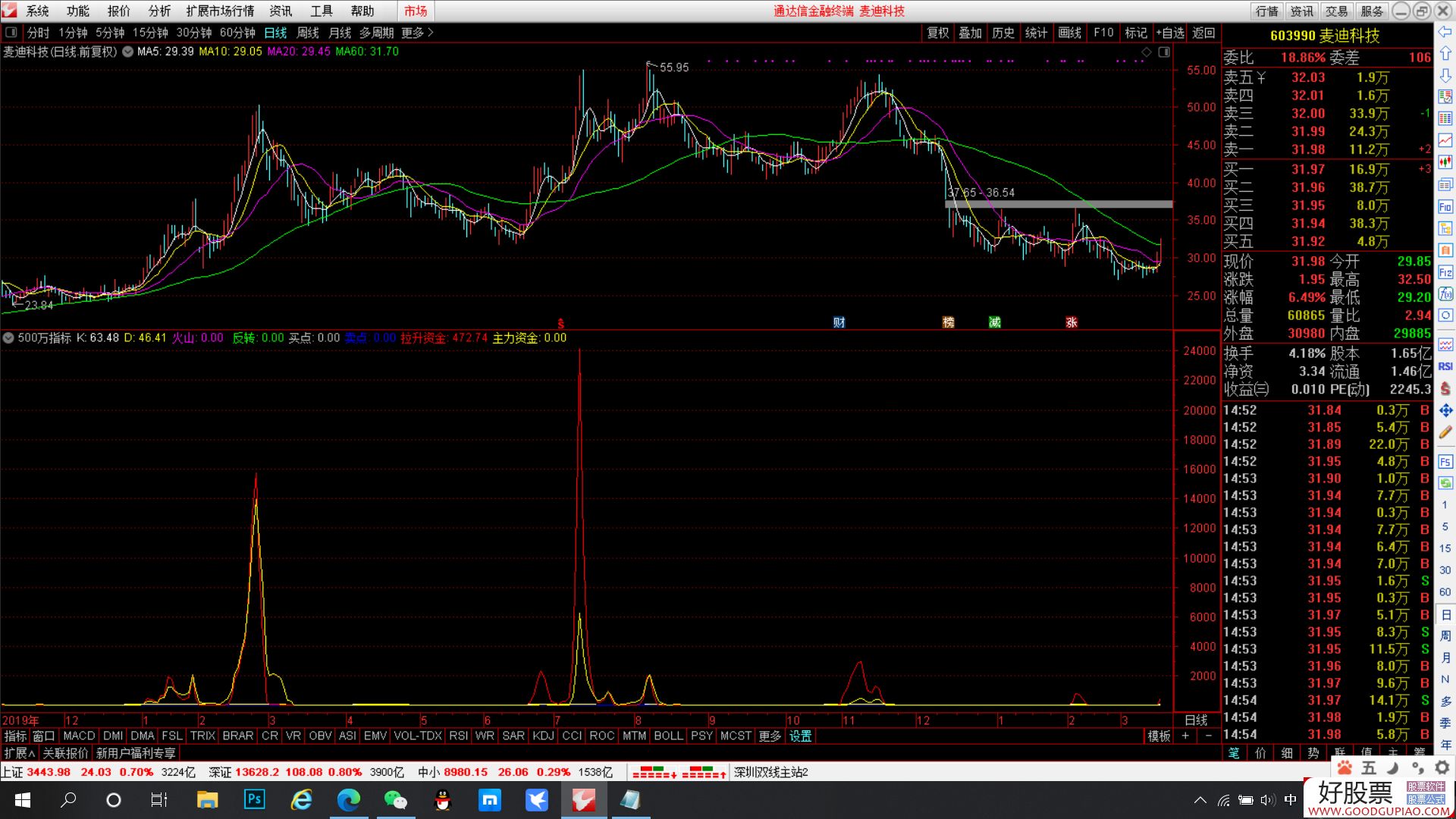Click the blue move arrows sidebar icon
The image size is (1456, 819).
click(x=1445, y=410)
